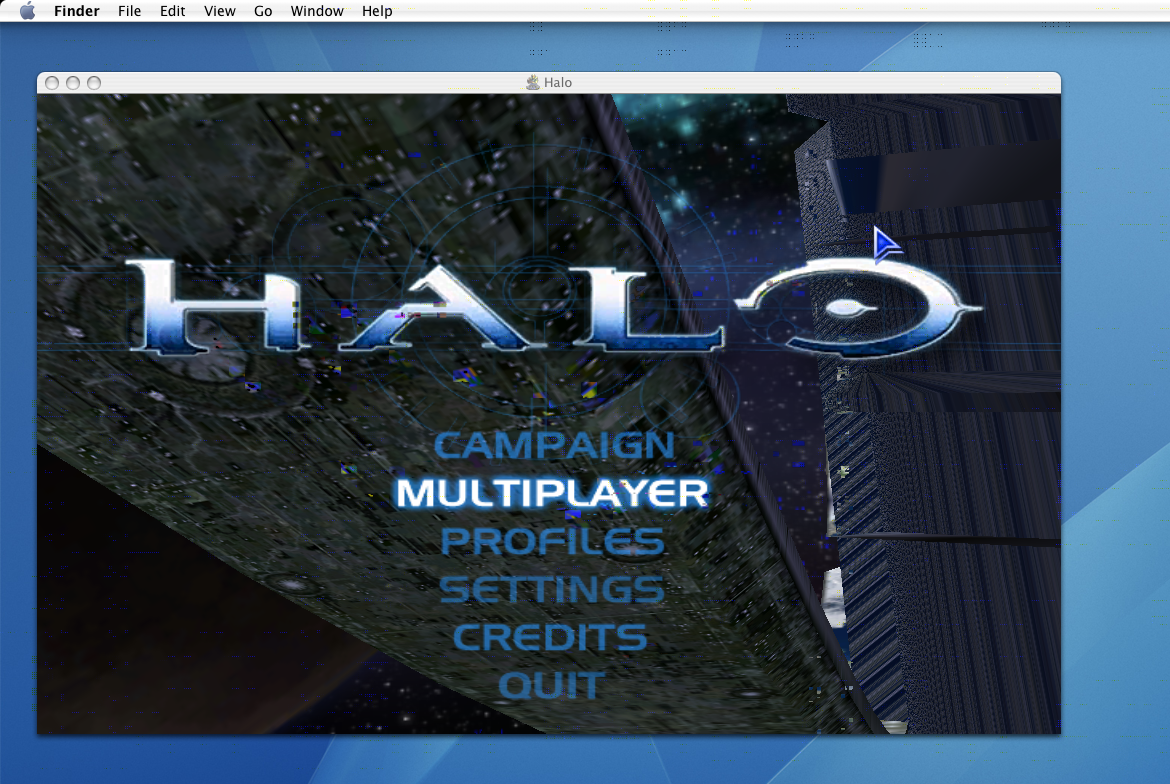Image resolution: width=1170 pixels, height=784 pixels.
Task: Open the View menu
Action: point(219,10)
